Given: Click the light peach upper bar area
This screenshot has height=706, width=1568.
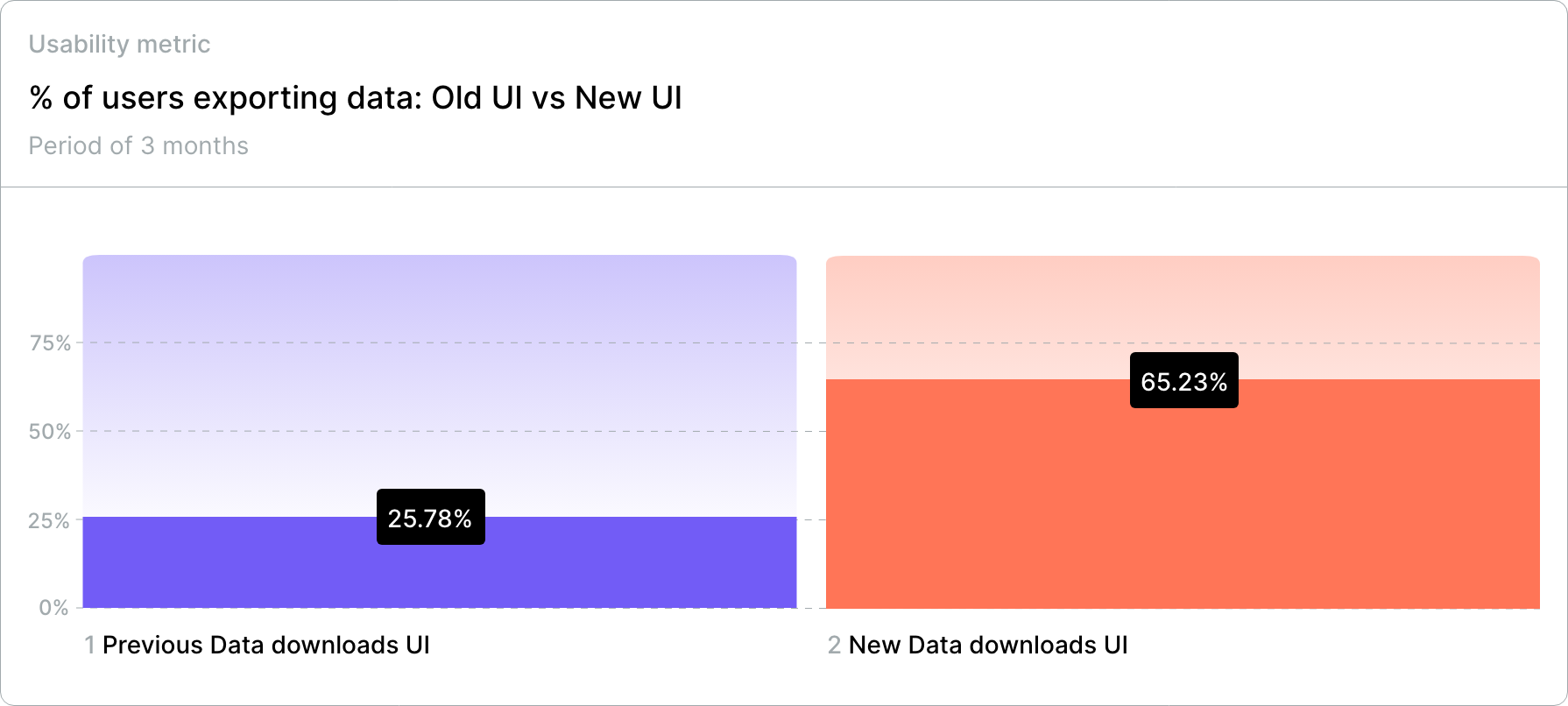Looking at the screenshot, I should 1183,317.
